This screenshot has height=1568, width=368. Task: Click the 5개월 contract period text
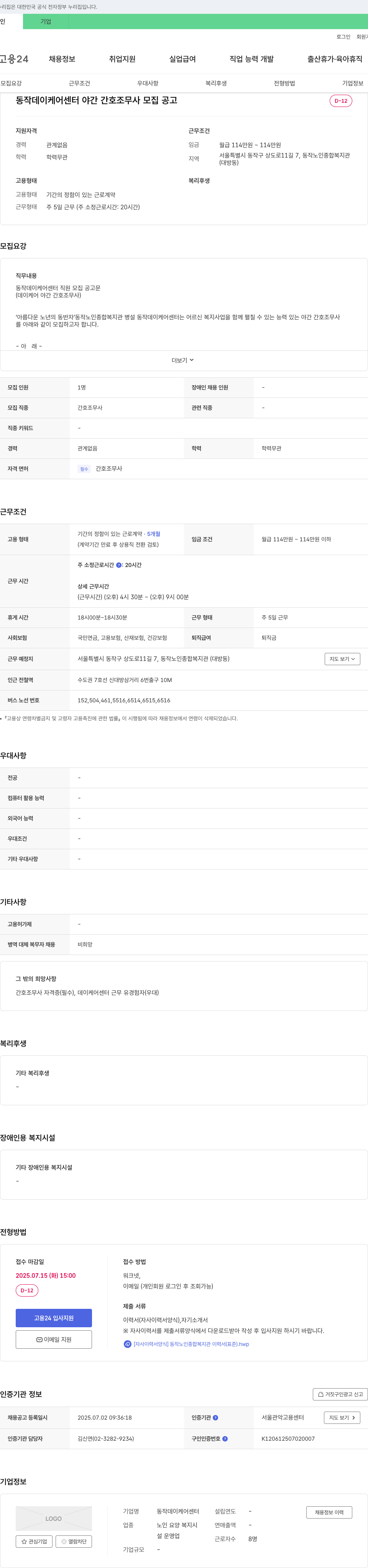154,534
